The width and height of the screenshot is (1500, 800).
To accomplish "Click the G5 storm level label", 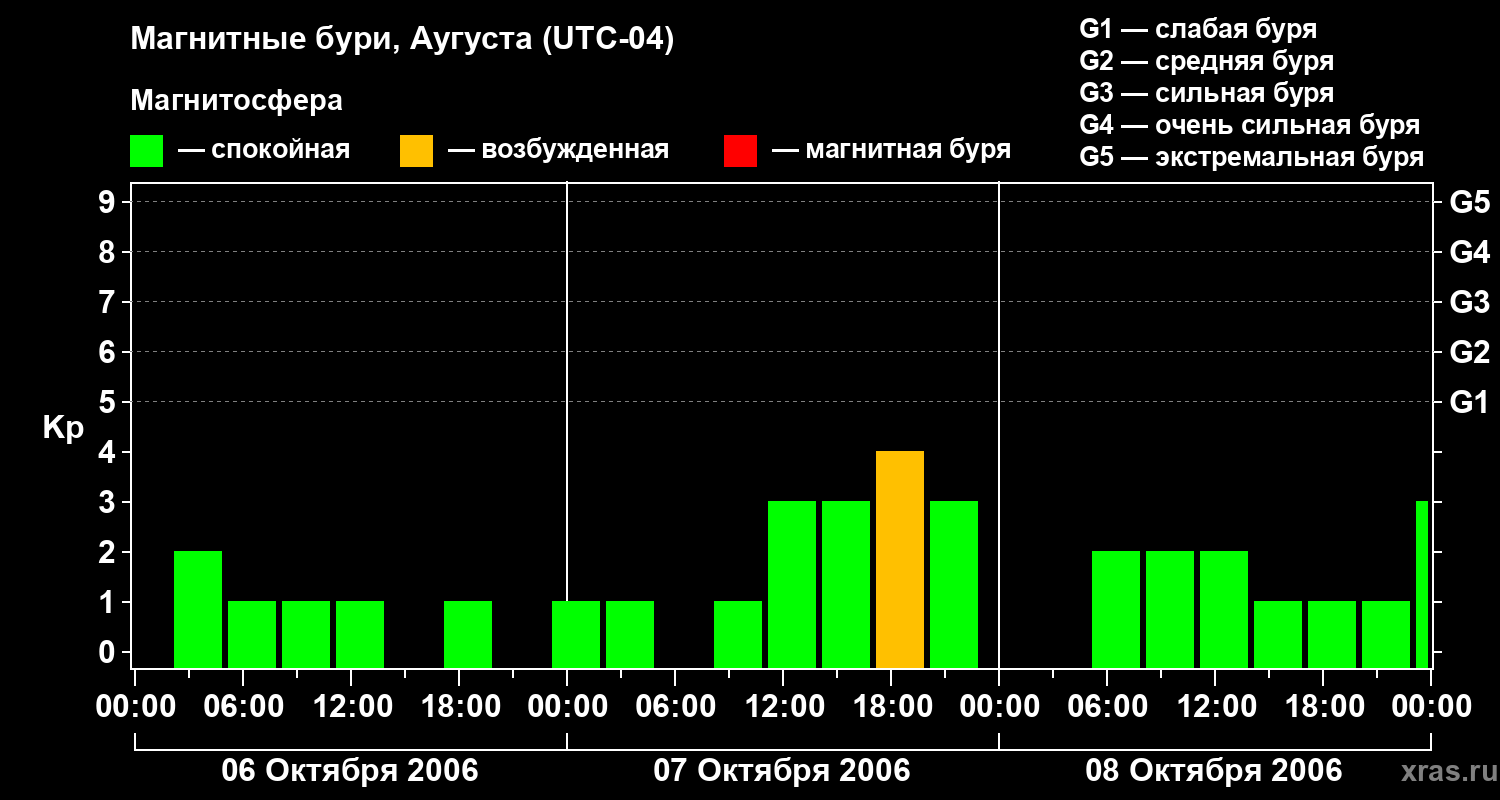I will click(x=1469, y=202).
